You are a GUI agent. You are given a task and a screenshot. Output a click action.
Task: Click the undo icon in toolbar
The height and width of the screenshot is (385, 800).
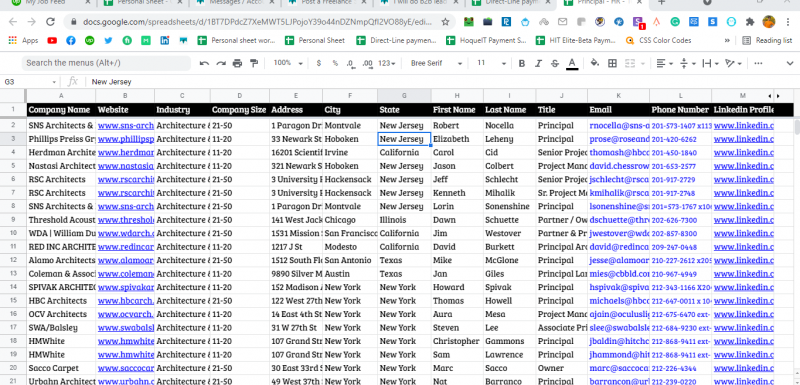[205, 63]
